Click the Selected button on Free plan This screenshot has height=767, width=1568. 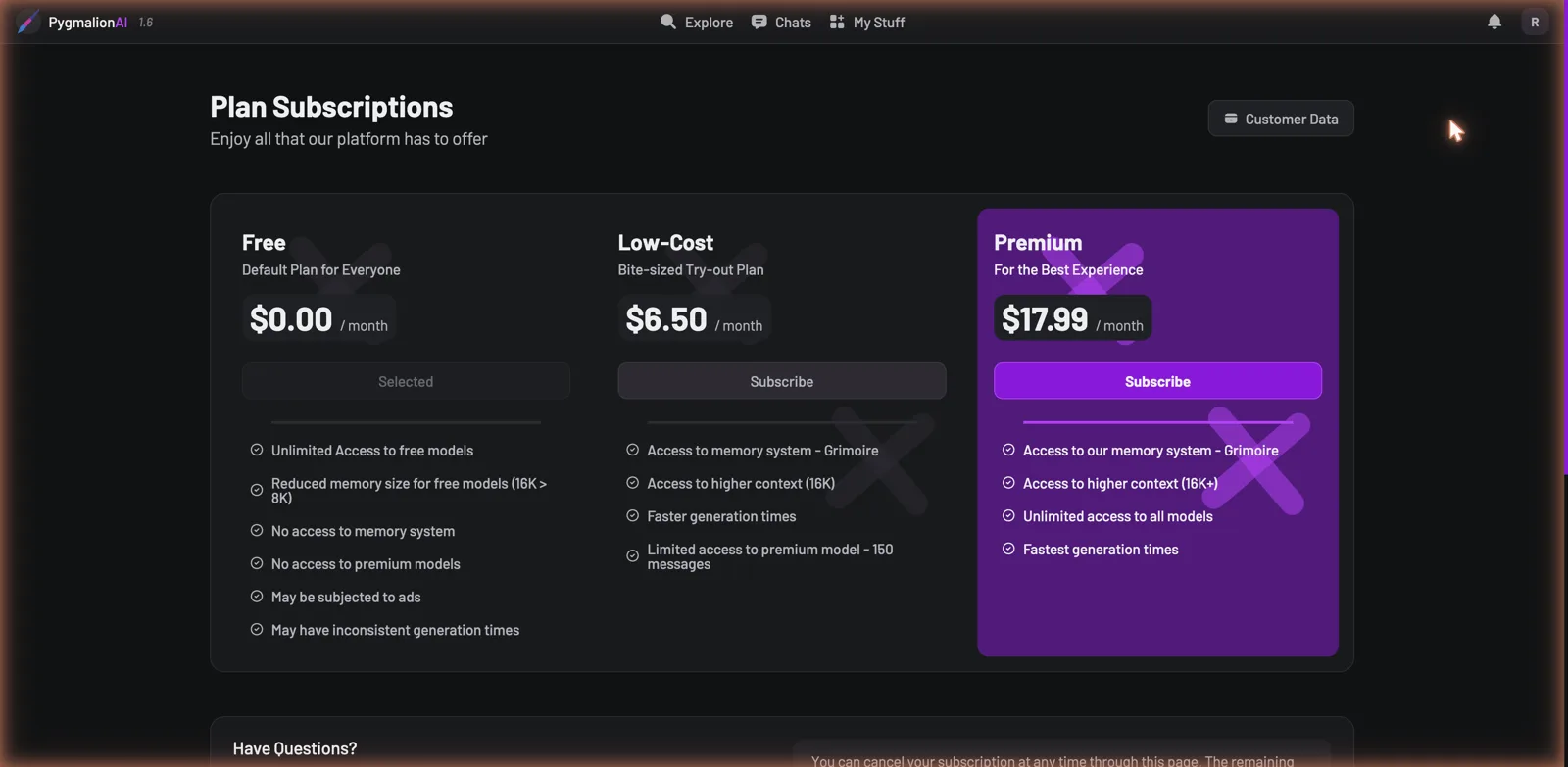coord(406,381)
